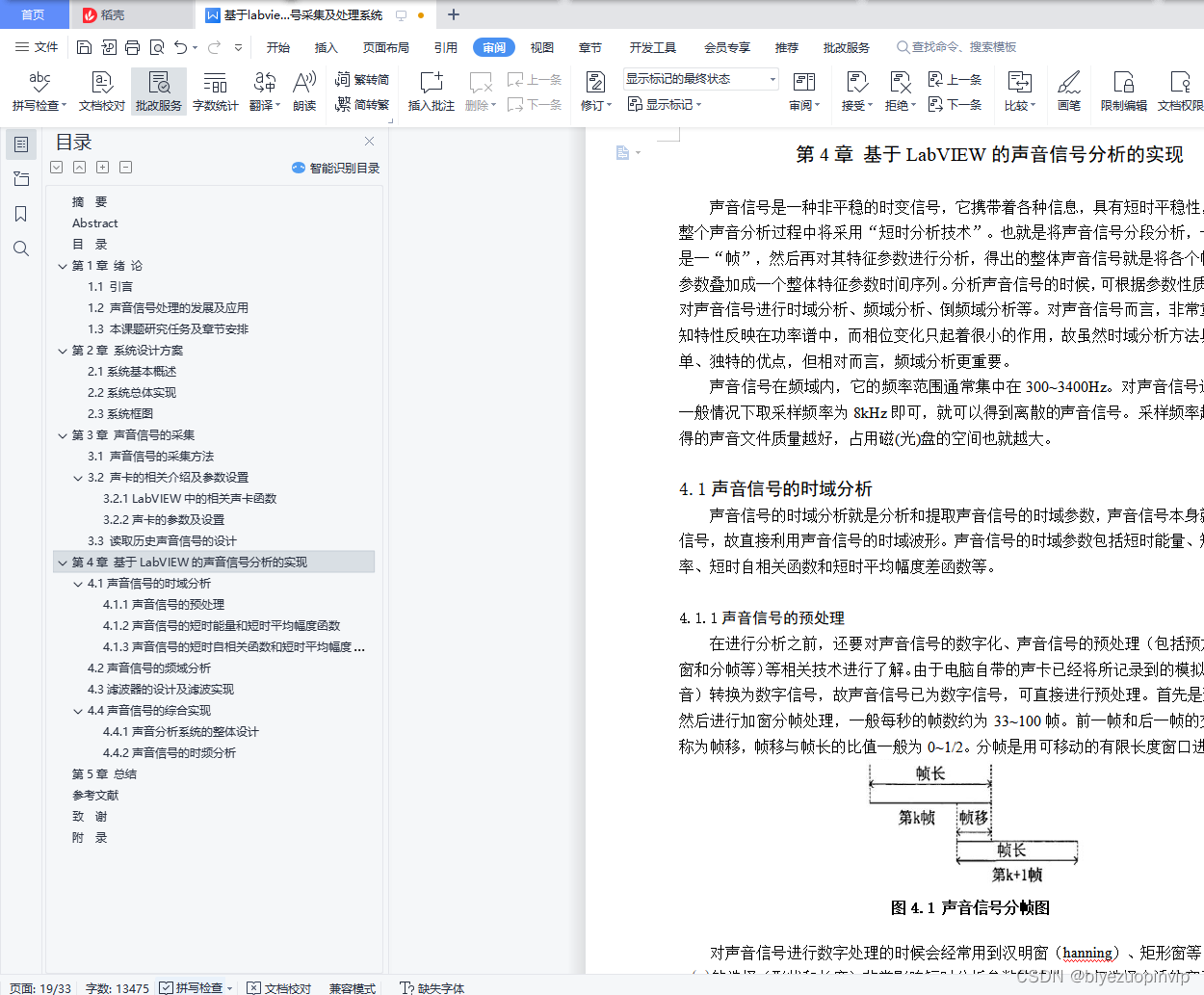Image resolution: width=1204 pixels, height=995 pixels.
Task: Jump to Abstract in outline
Action: click(95, 223)
